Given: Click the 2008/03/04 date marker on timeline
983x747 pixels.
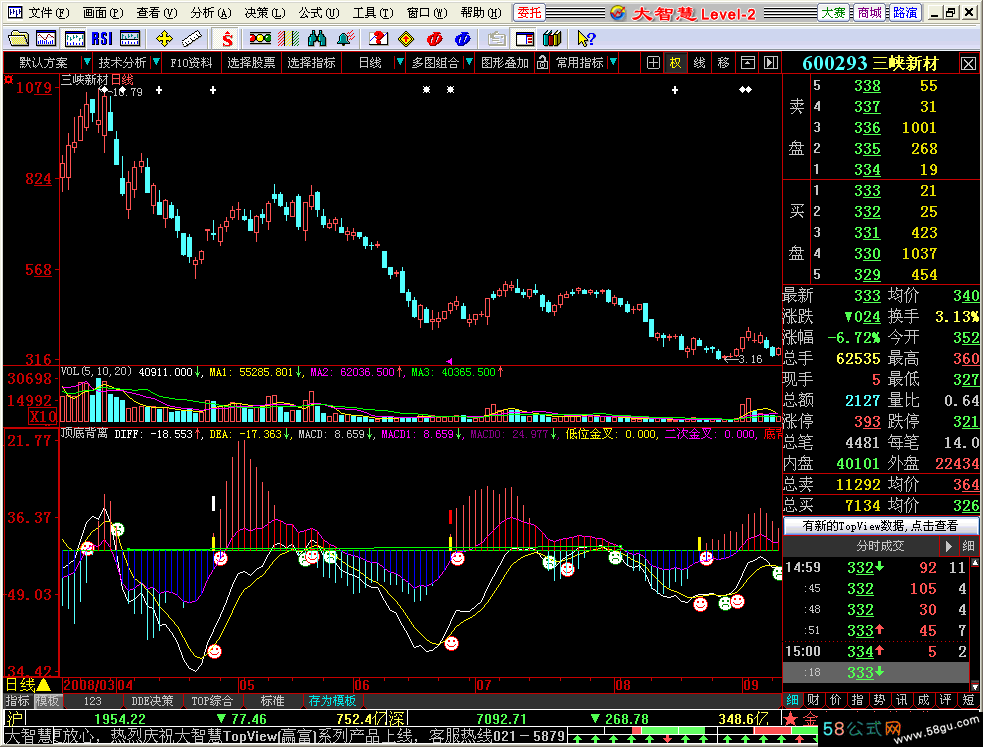Looking at the screenshot, I should point(98,685).
